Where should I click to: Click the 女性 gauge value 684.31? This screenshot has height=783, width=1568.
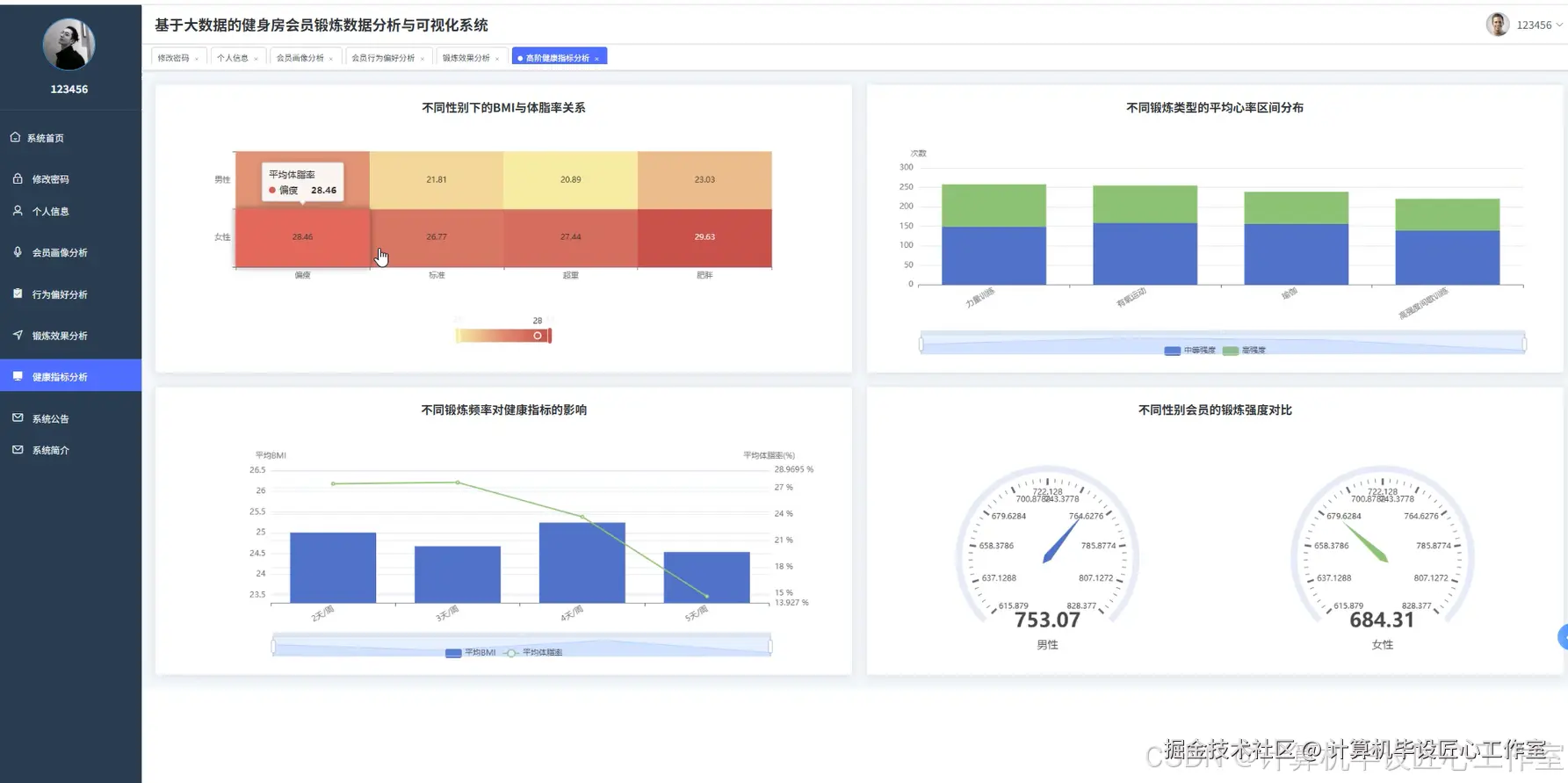tap(1382, 620)
